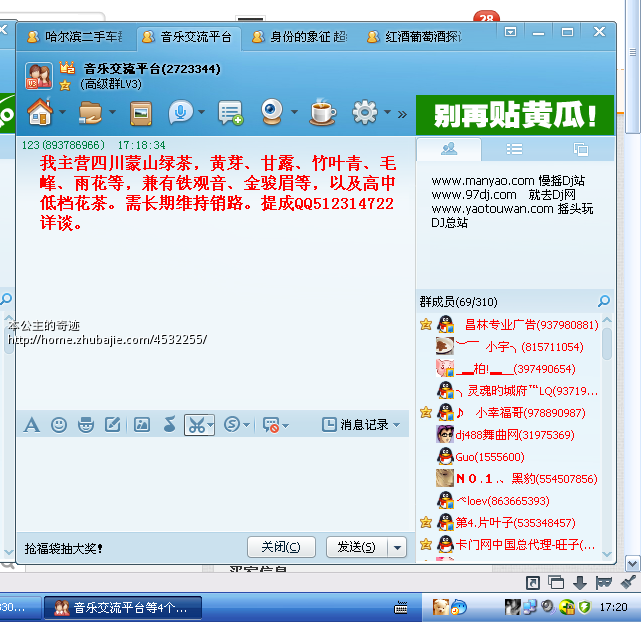The image size is (641, 622).
Task: Start a group voice chat microphone
Action: pos(180,113)
